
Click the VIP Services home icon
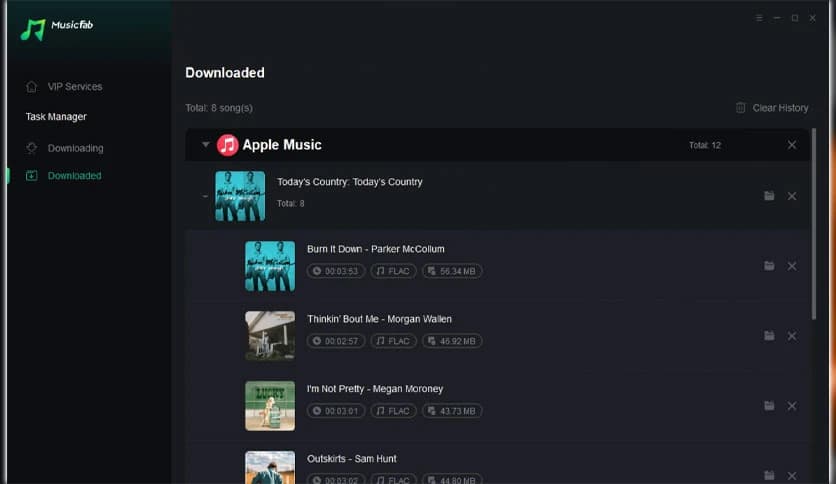(31, 86)
